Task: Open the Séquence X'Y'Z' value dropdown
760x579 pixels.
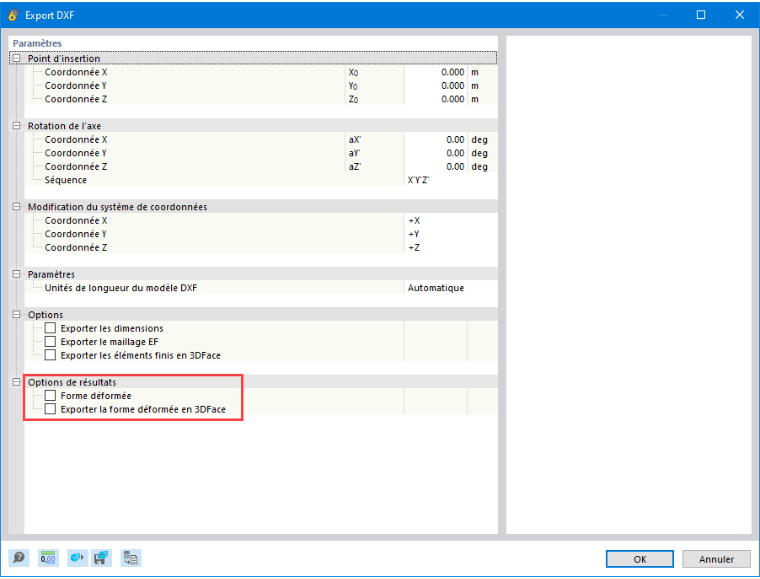Action: coord(450,180)
